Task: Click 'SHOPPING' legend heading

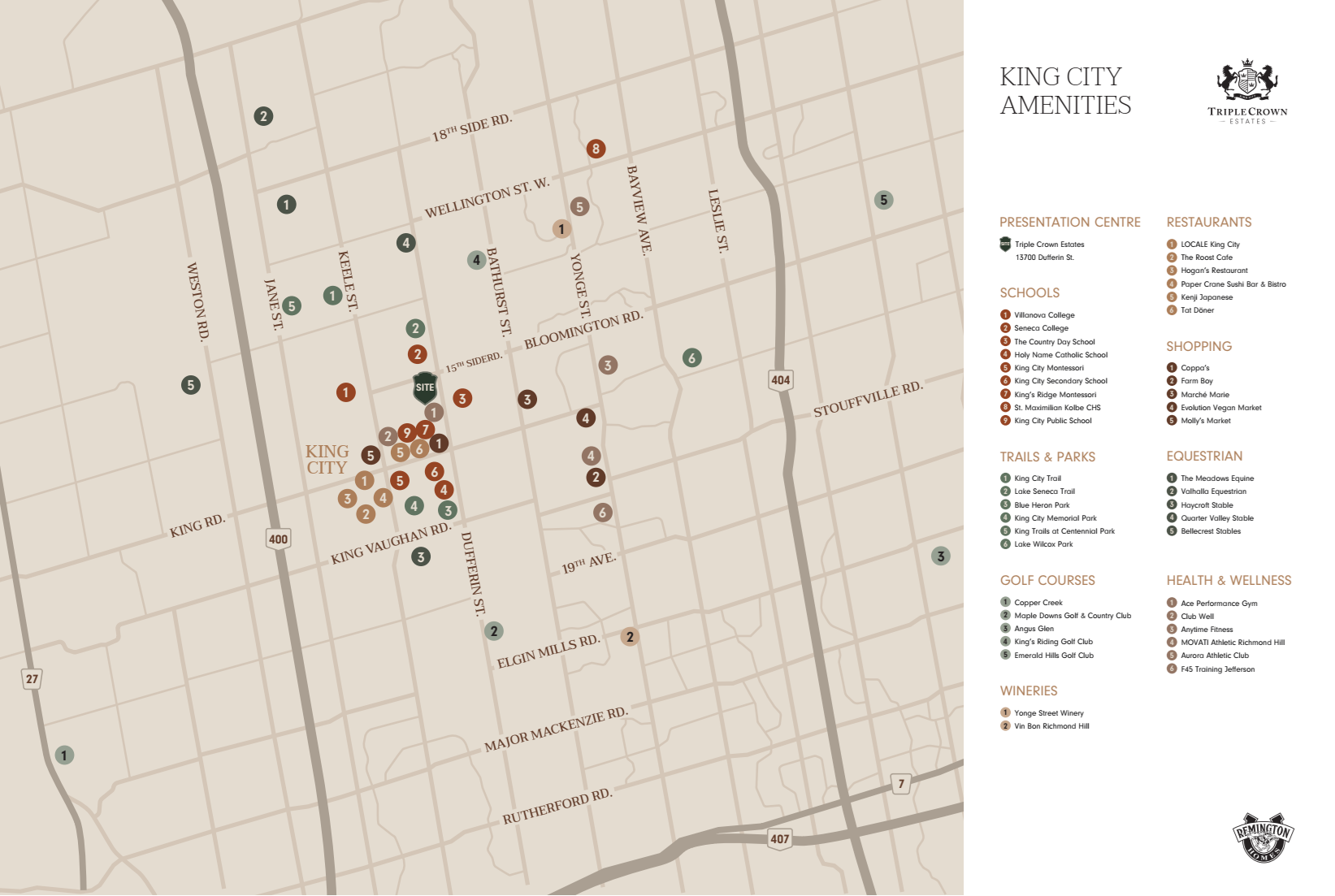Action: coord(1199,347)
